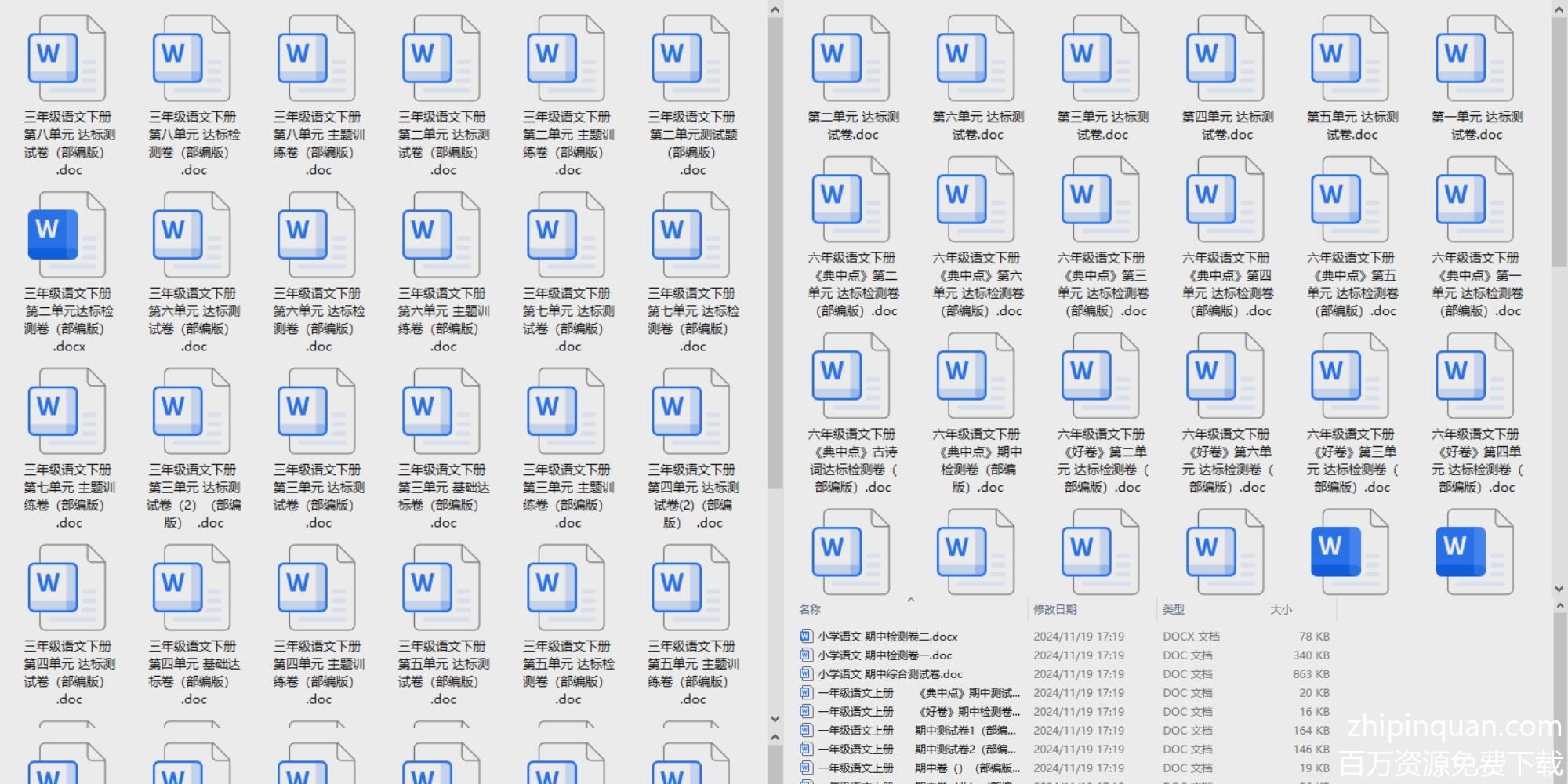Viewport: 1568px width, 784px height.
Task: Pick the 三年级 第六单元 达标检测卷 file icon
Action: (x=317, y=234)
